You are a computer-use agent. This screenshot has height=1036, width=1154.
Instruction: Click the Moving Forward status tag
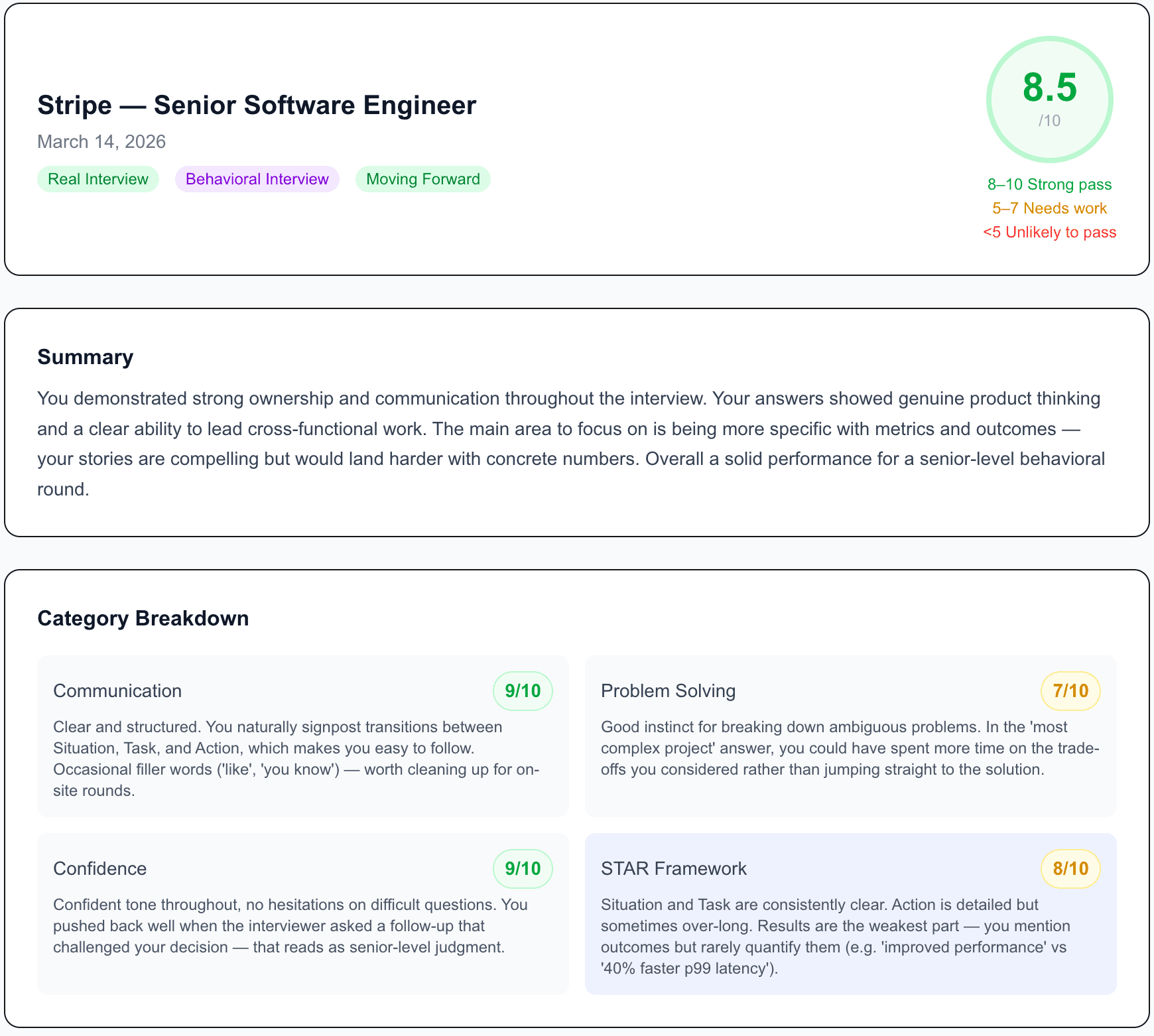click(x=423, y=179)
